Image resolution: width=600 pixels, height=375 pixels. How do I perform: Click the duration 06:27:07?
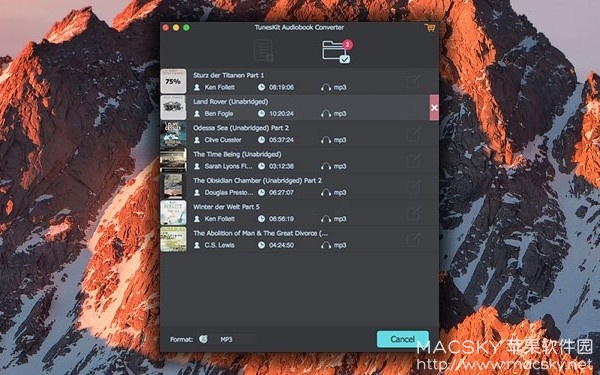(281, 193)
